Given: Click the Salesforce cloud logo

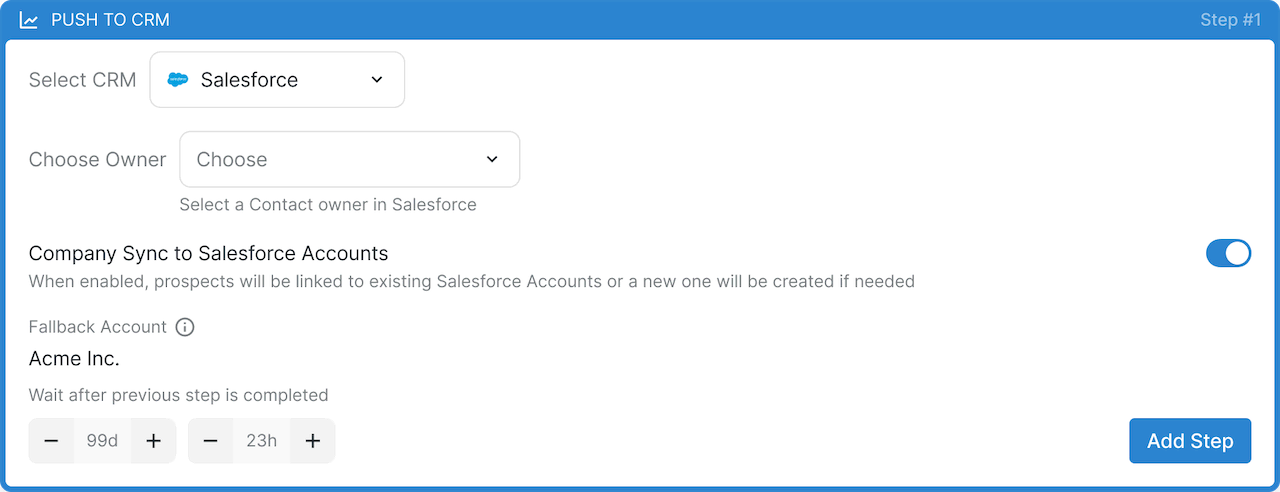Looking at the screenshot, I should 178,80.
